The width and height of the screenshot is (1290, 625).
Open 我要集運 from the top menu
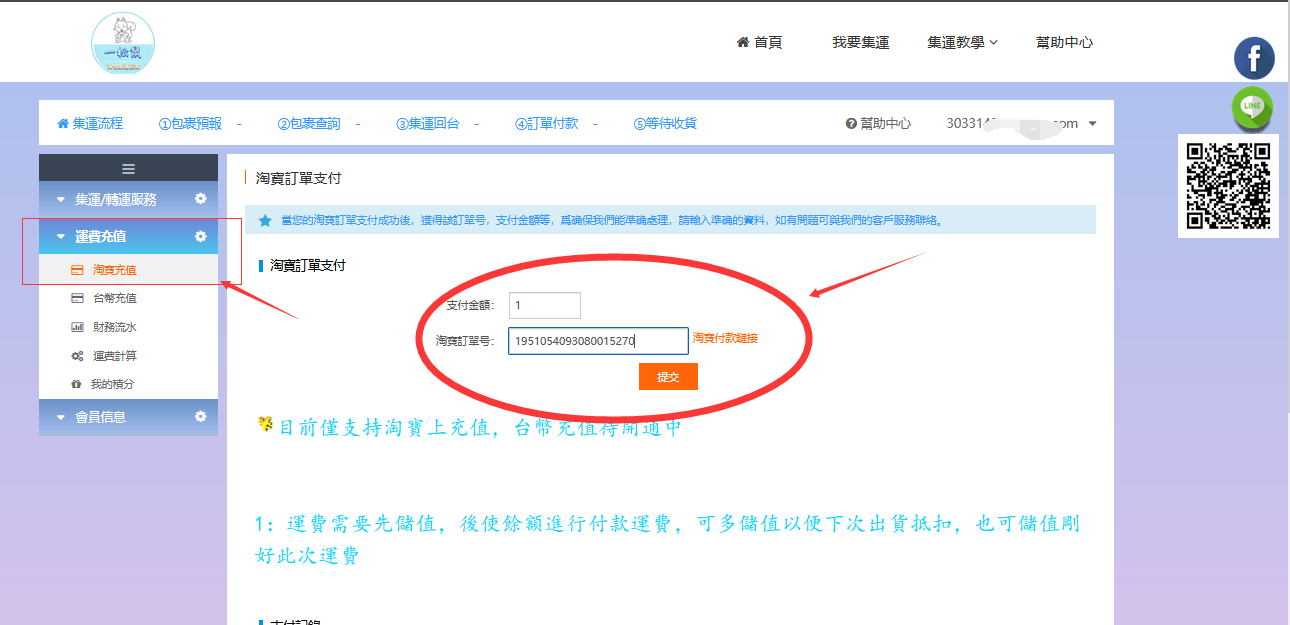click(x=860, y=42)
